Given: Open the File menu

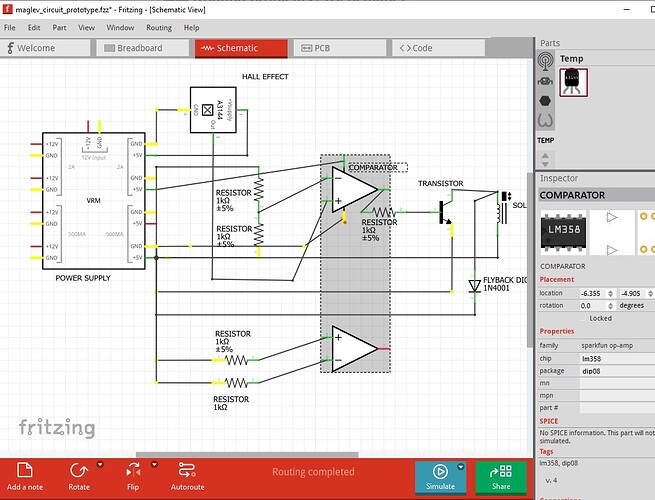Looking at the screenshot, I should pyautogui.click(x=10, y=28).
